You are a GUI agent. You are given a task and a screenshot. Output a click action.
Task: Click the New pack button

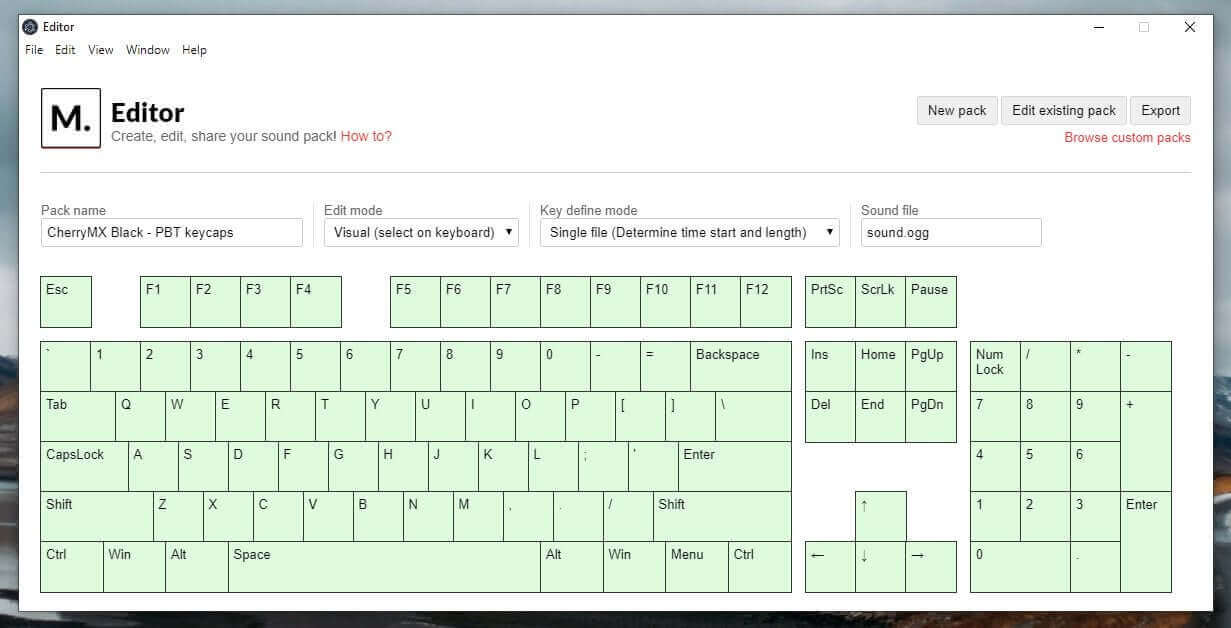(x=956, y=110)
